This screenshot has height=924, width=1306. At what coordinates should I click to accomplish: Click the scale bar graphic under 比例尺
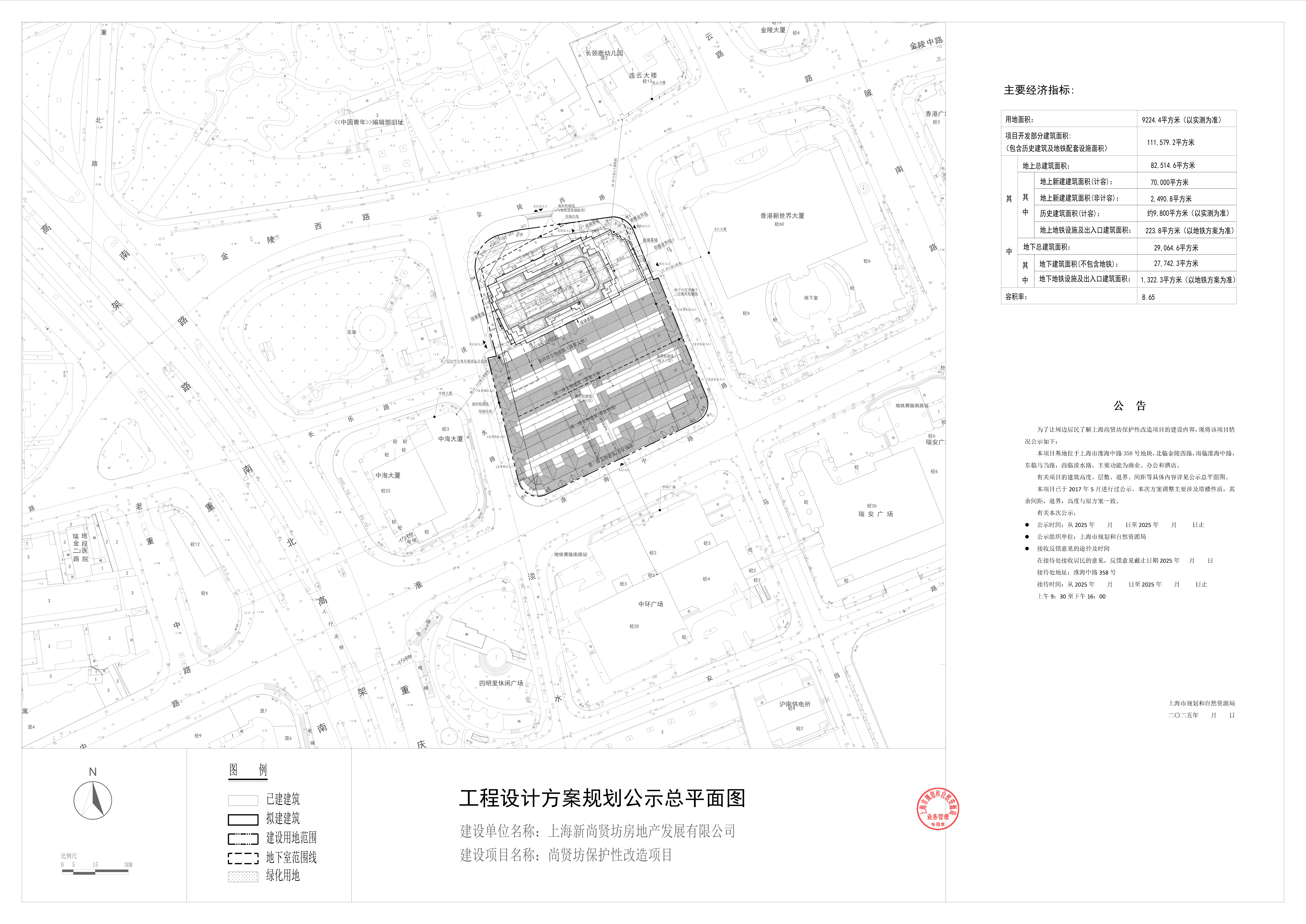coord(95,872)
